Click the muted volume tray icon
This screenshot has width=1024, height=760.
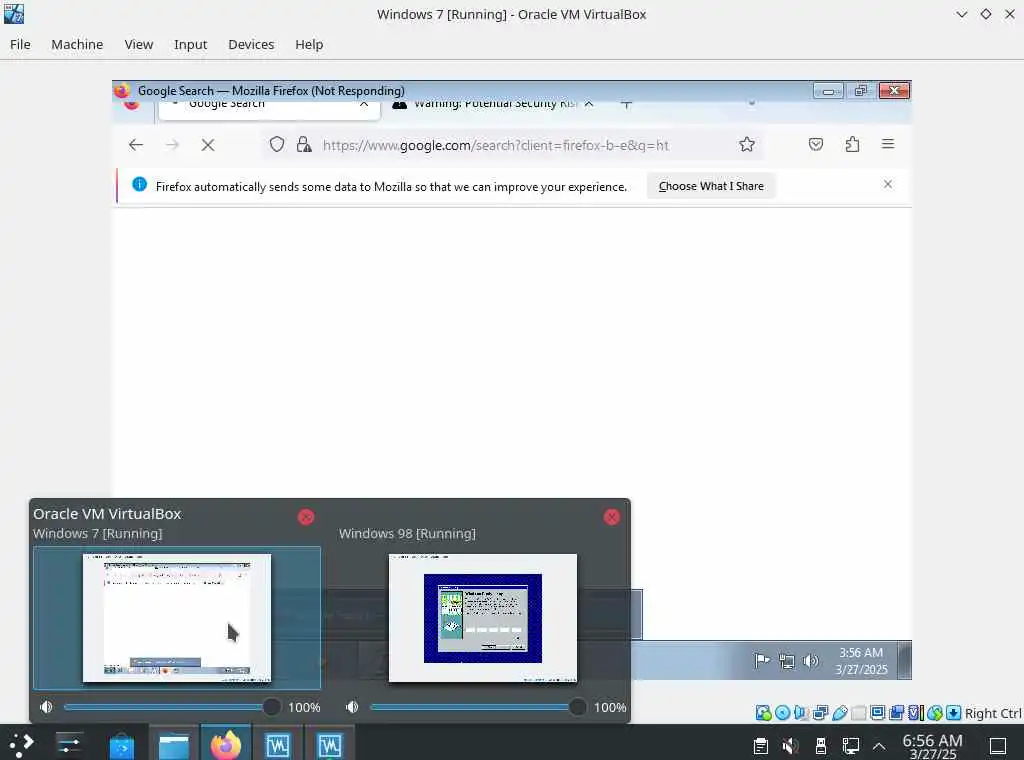[790, 745]
